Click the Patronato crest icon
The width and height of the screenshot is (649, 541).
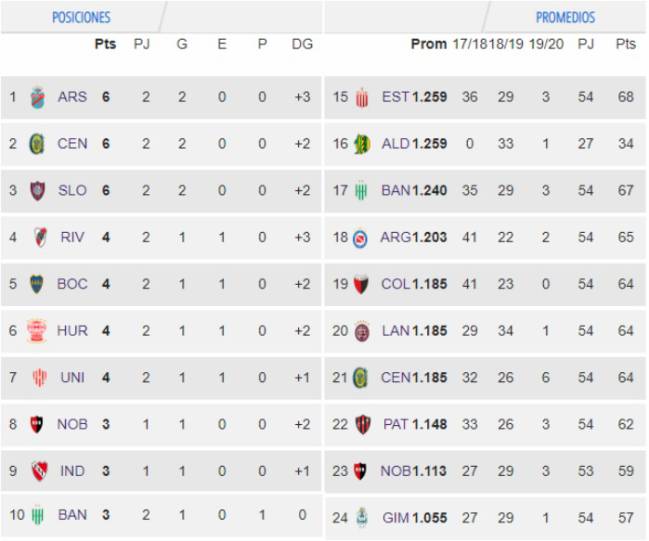point(363,424)
